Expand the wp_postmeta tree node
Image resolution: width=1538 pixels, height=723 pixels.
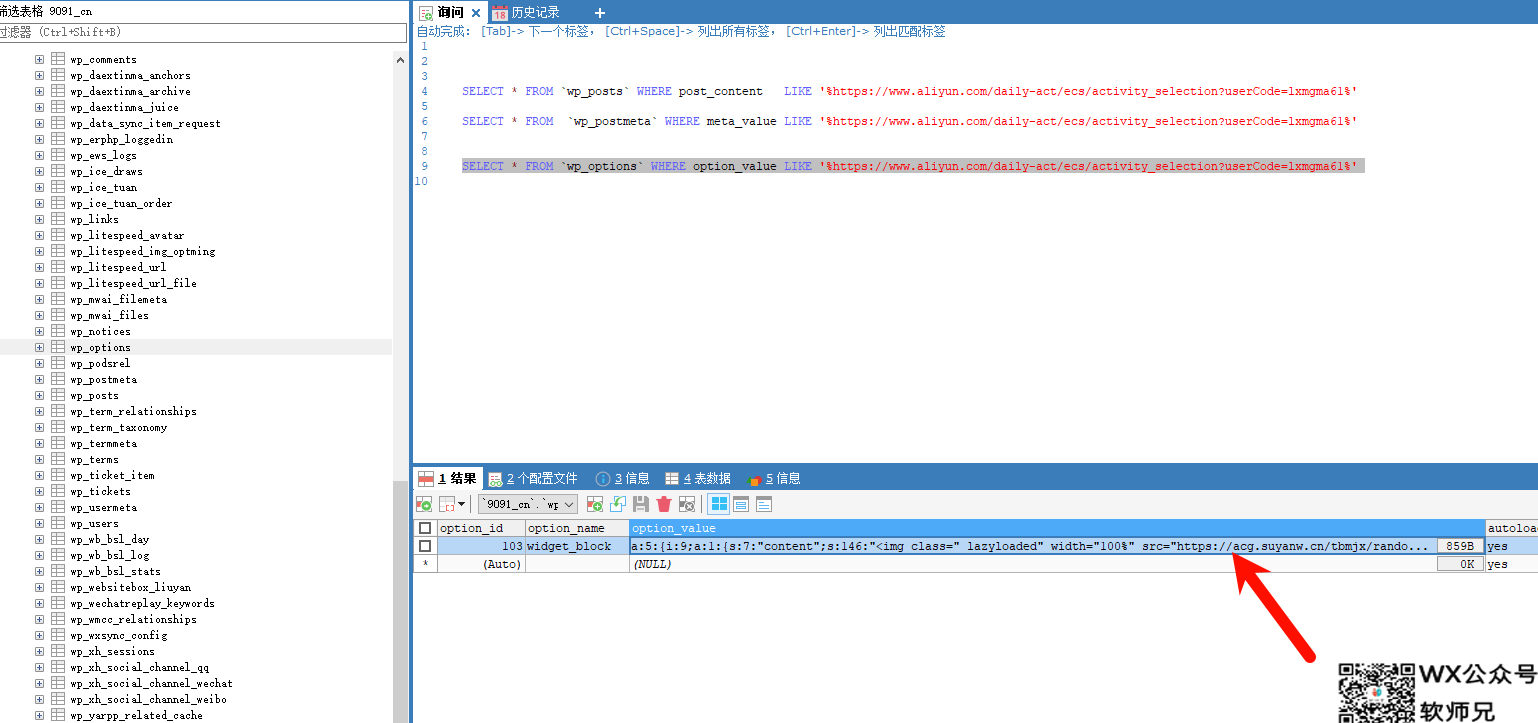[39, 379]
